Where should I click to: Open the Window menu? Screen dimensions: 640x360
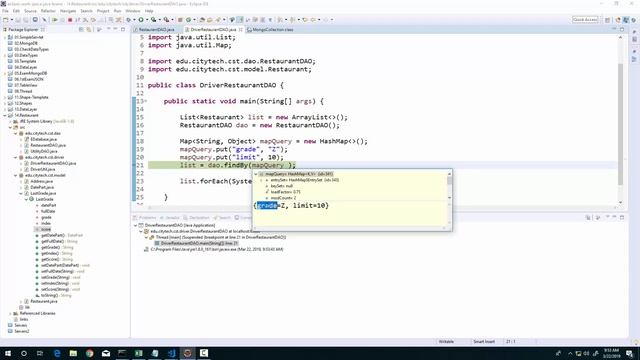coord(133,11)
